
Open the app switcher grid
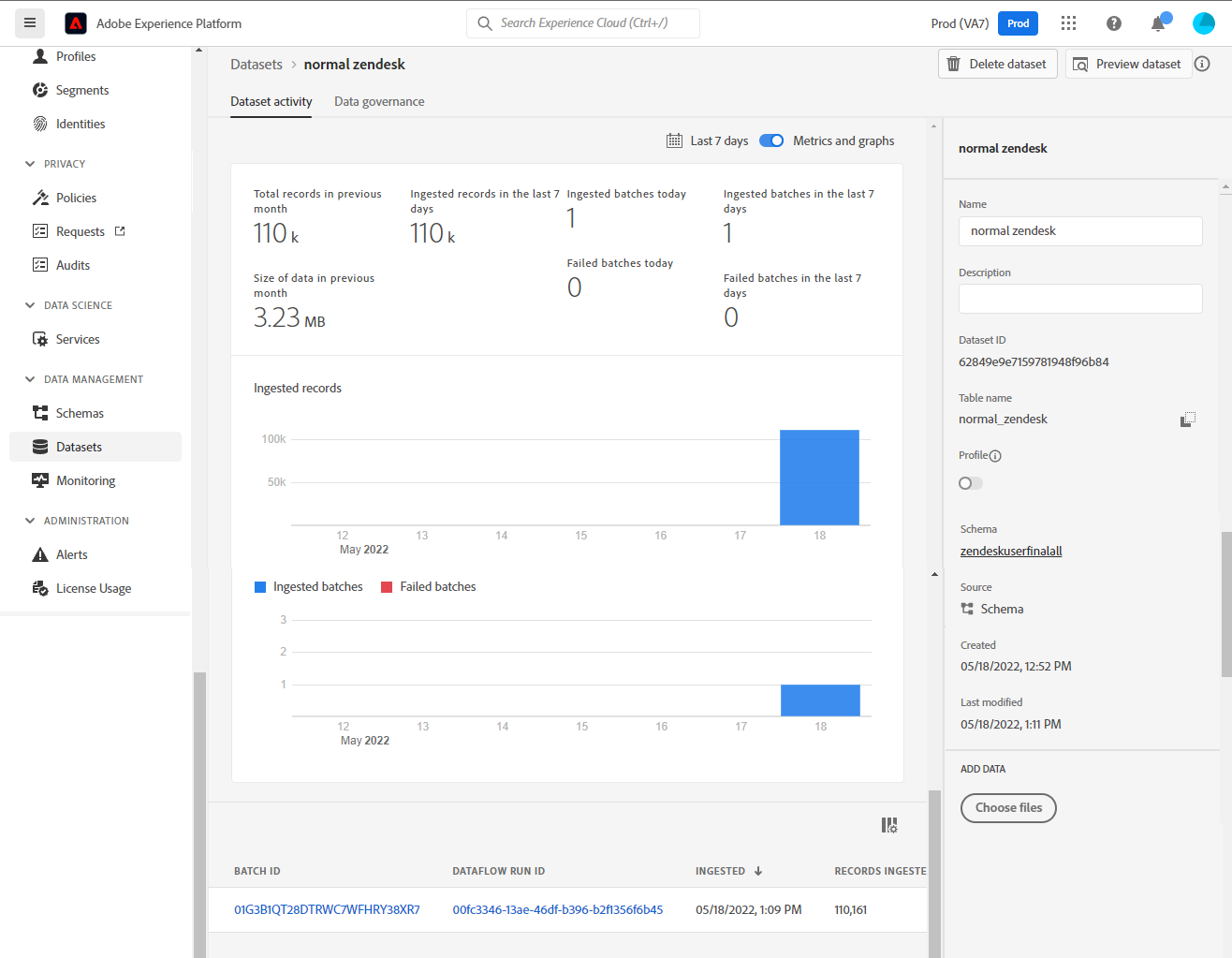(1068, 23)
